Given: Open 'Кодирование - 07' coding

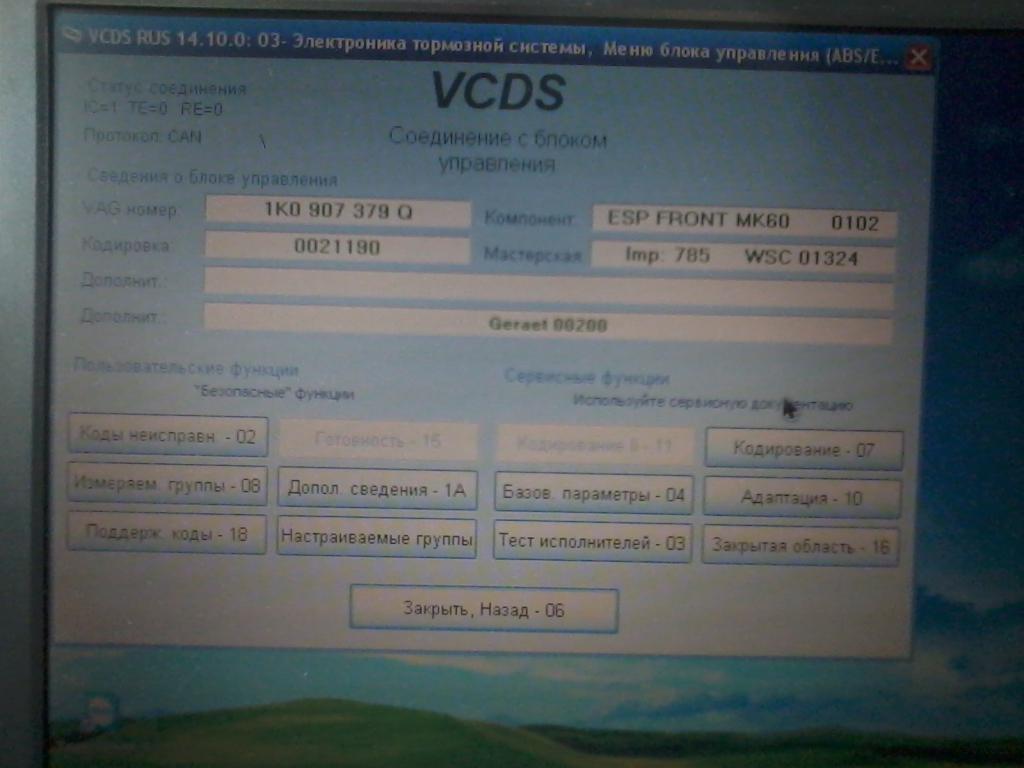Looking at the screenshot, I should pyautogui.click(x=804, y=449).
